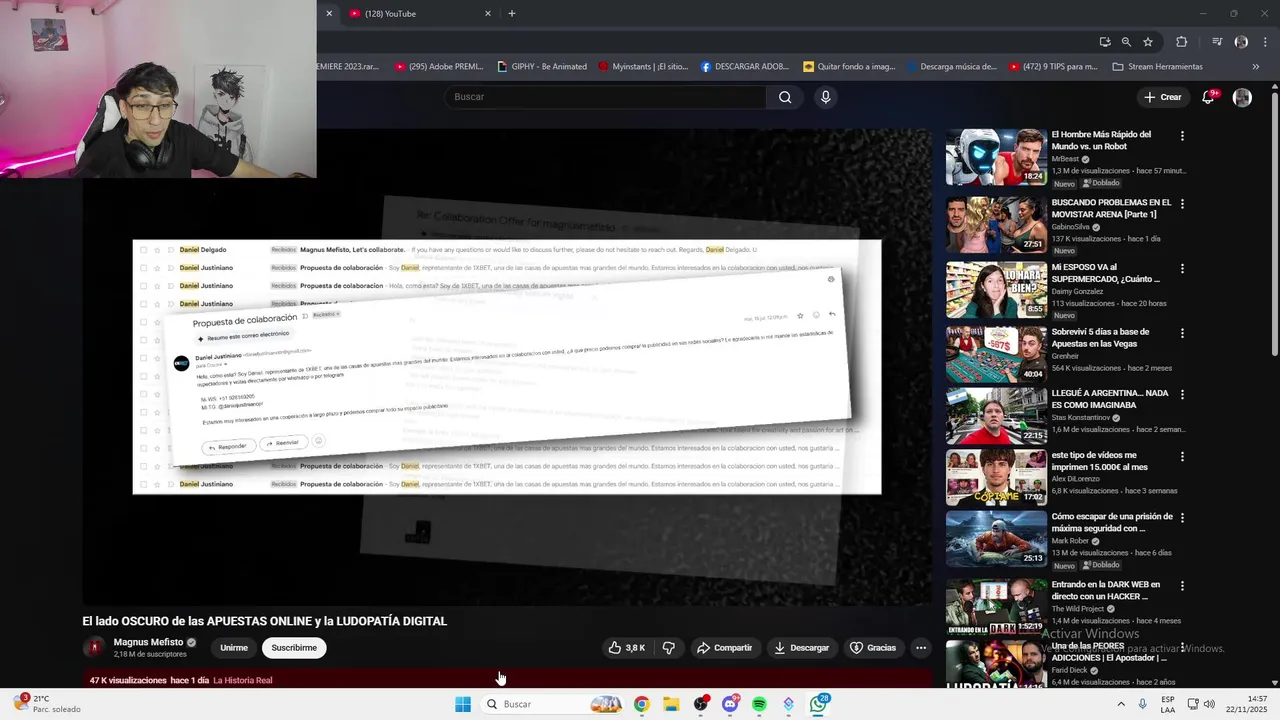
Task: Open Spotify from the taskbar
Action: point(759,704)
